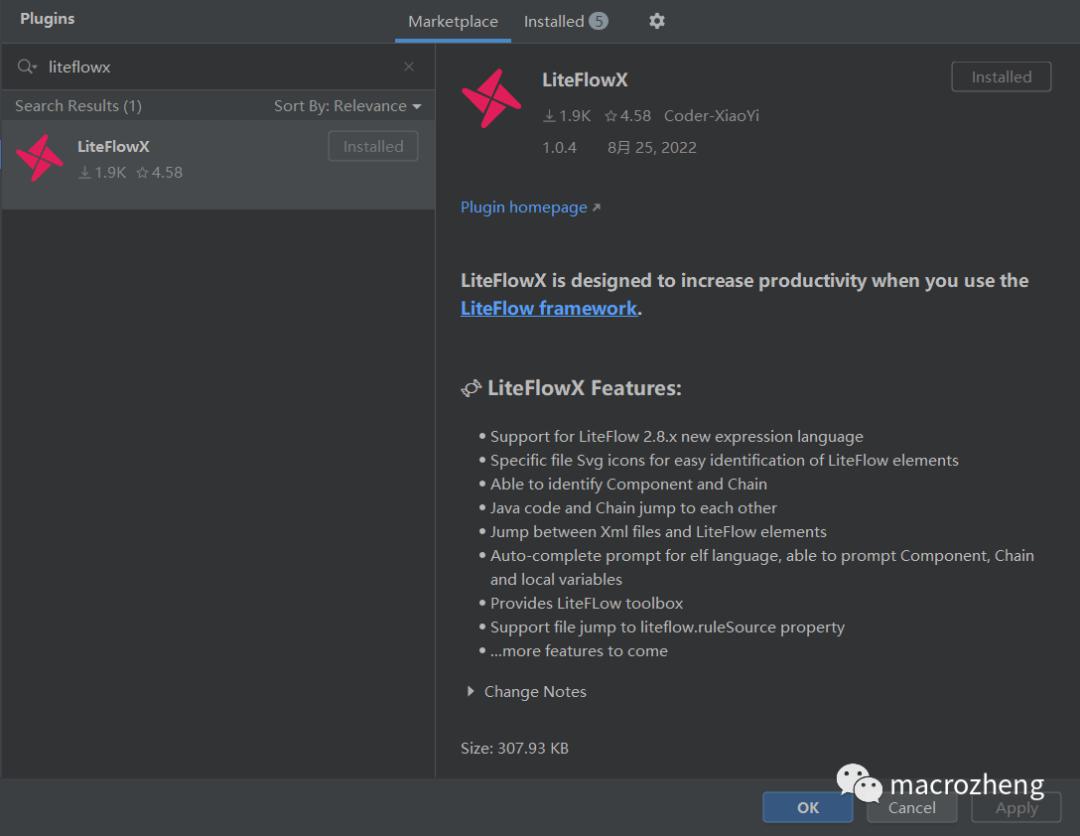Click the OK button
The width and height of the screenshot is (1080, 836).
(x=807, y=807)
